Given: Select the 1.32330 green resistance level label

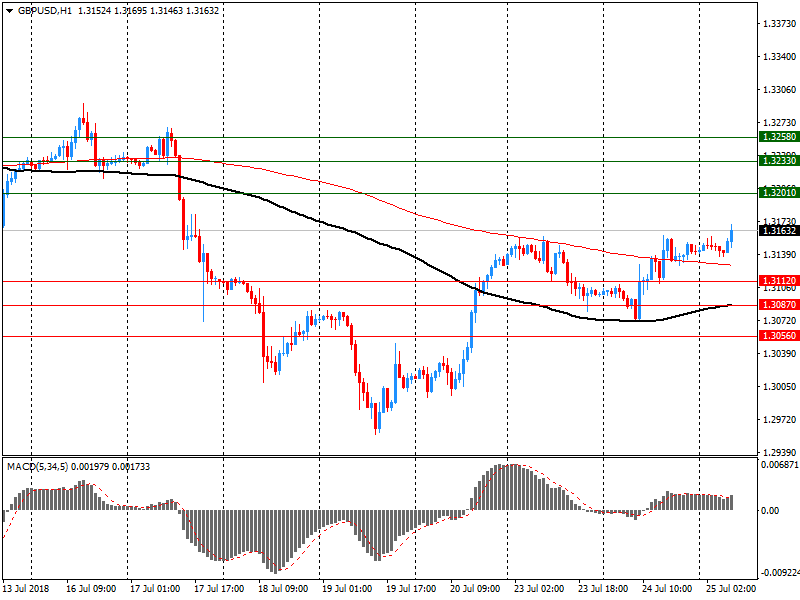Looking at the screenshot, I should [779, 161].
